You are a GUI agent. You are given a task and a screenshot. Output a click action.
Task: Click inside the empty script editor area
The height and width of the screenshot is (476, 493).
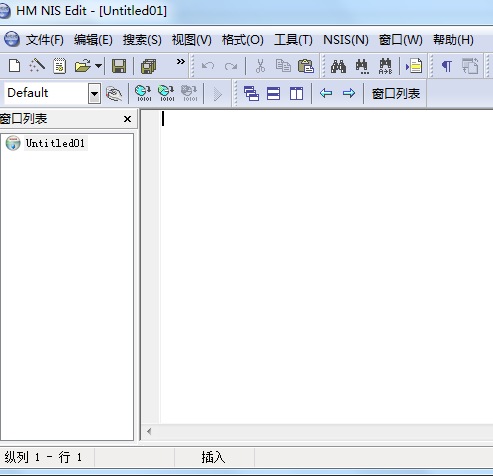click(327, 267)
